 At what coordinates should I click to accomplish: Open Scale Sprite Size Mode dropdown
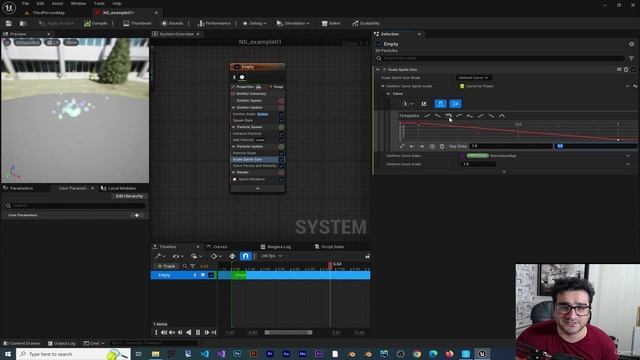[x=473, y=78]
